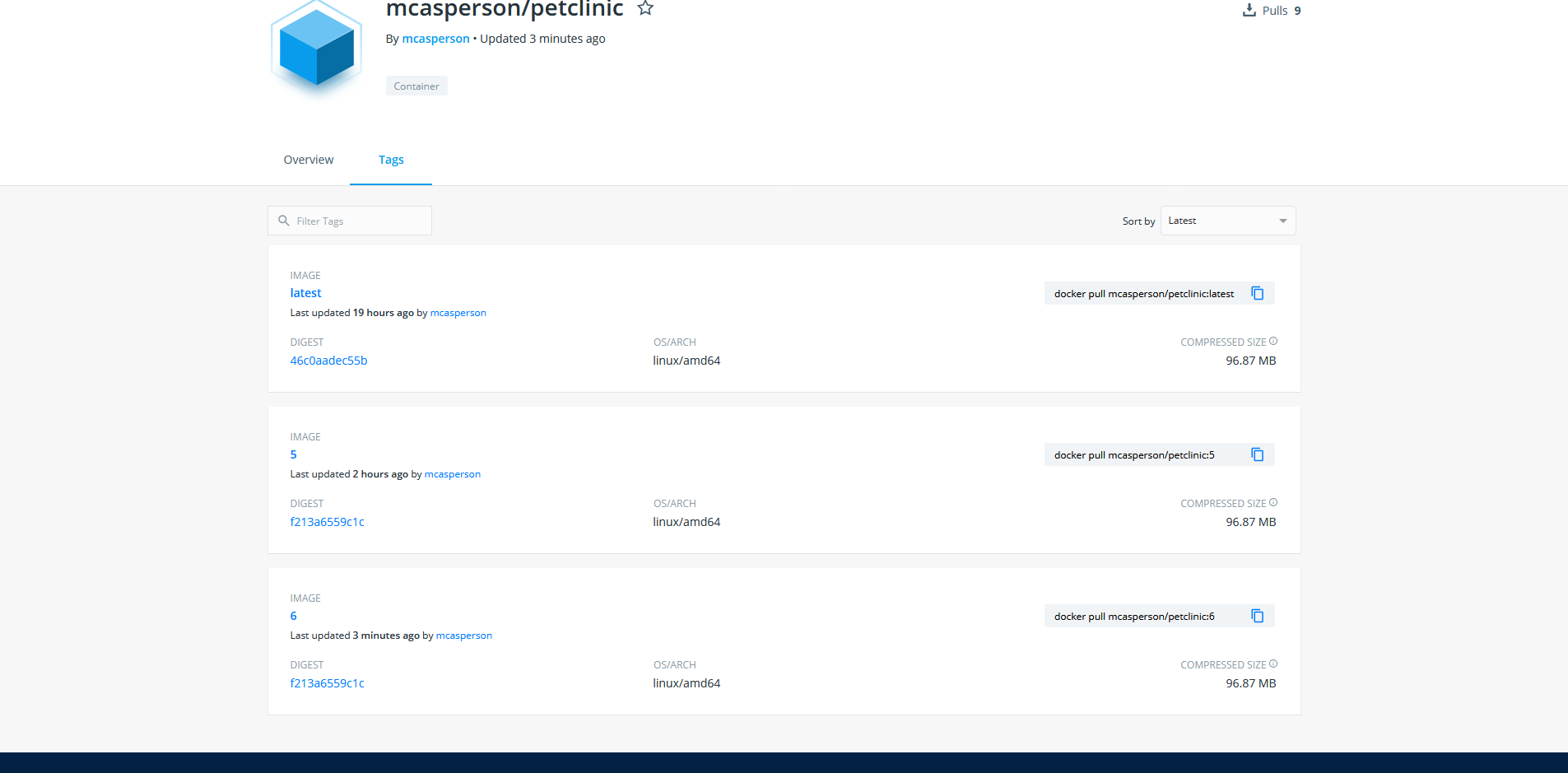1568x773 pixels.
Task: Open digest 46c0aadec55b details
Action: pyautogui.click(x=328, y=361)
